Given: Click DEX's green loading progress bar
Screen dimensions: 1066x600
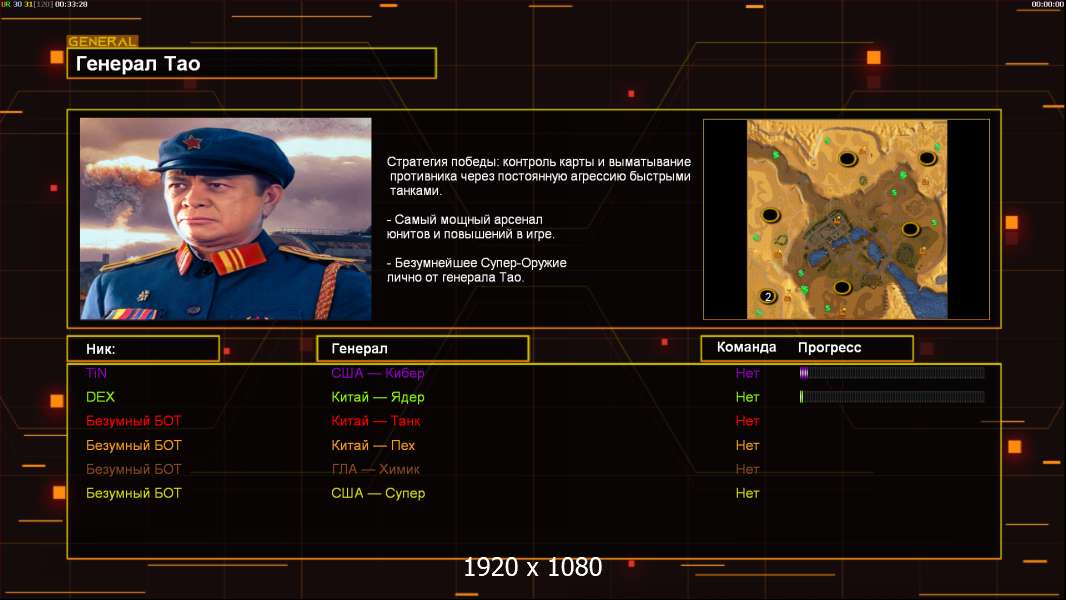Looking at the screenshot, I should [x=892, y=397].
